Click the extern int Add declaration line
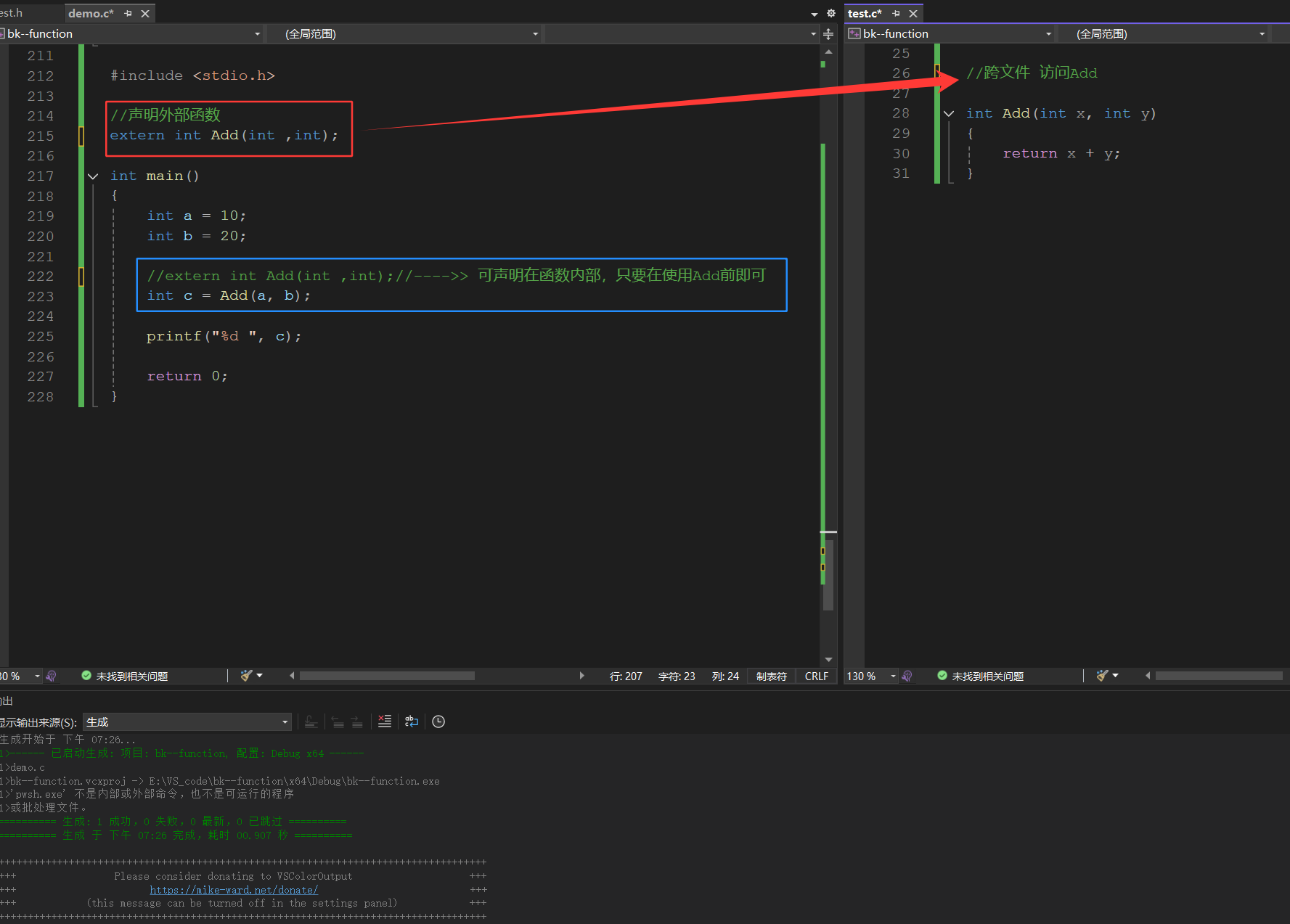This screenshot has height=924, width=1290. (x=224, y=136)
